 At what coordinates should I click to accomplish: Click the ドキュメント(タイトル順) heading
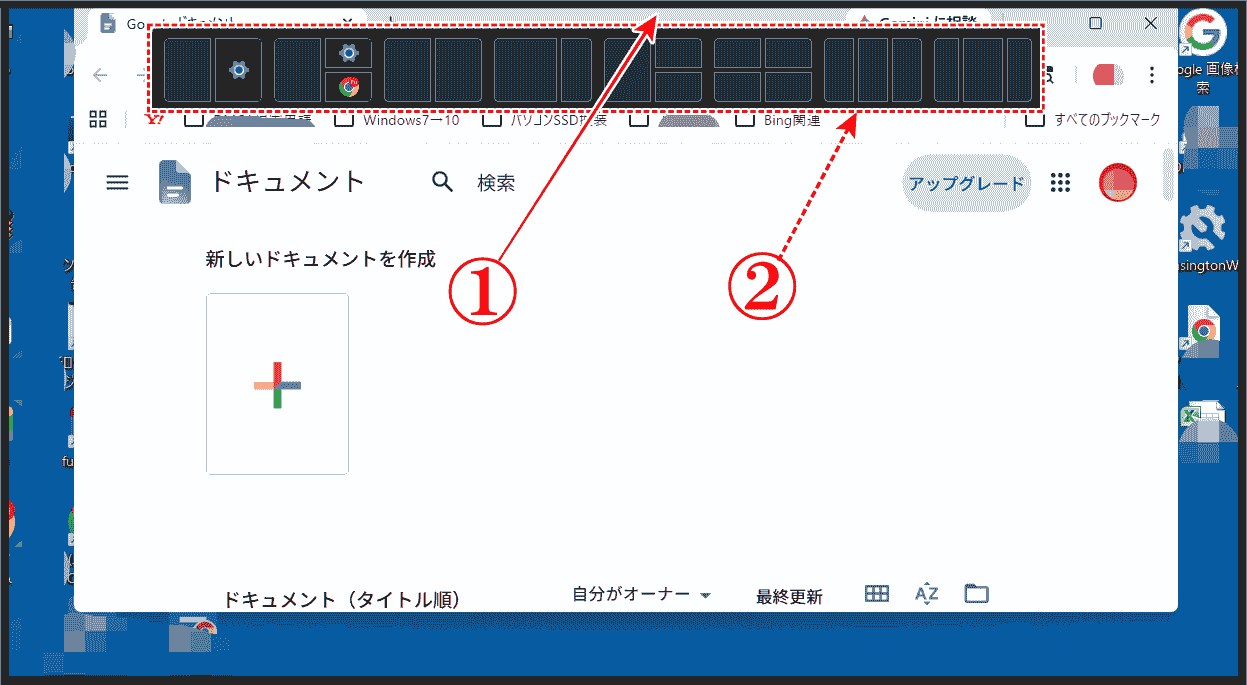[343, 600]
